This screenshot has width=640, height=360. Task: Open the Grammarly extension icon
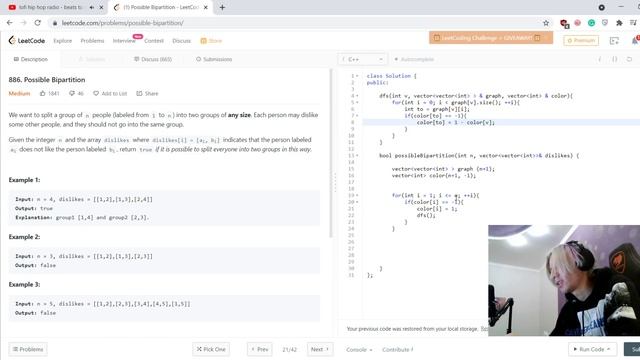(591, 23)
